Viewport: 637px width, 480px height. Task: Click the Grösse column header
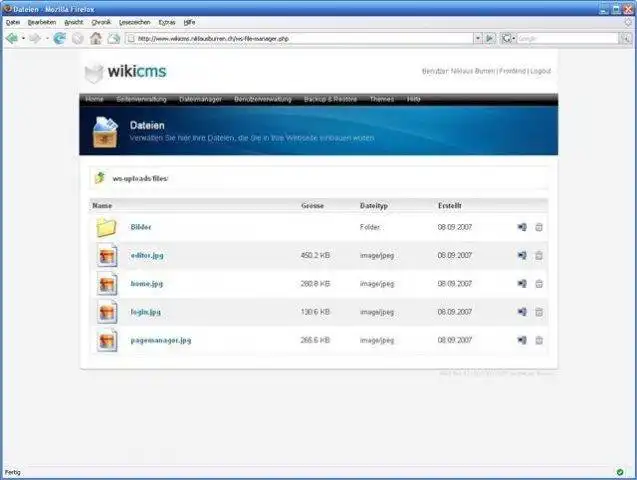point(312,205)
